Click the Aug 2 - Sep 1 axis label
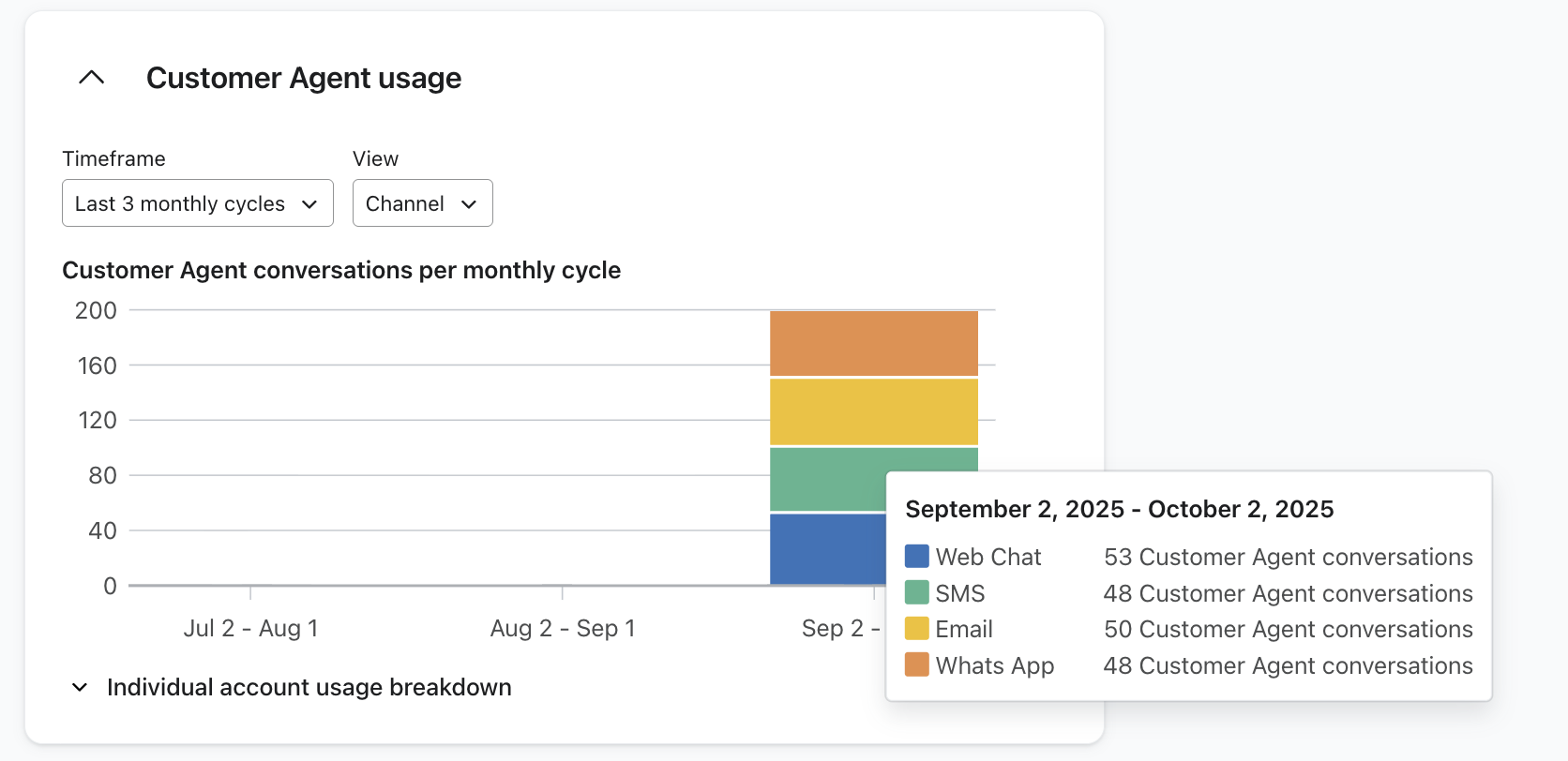 563,628
